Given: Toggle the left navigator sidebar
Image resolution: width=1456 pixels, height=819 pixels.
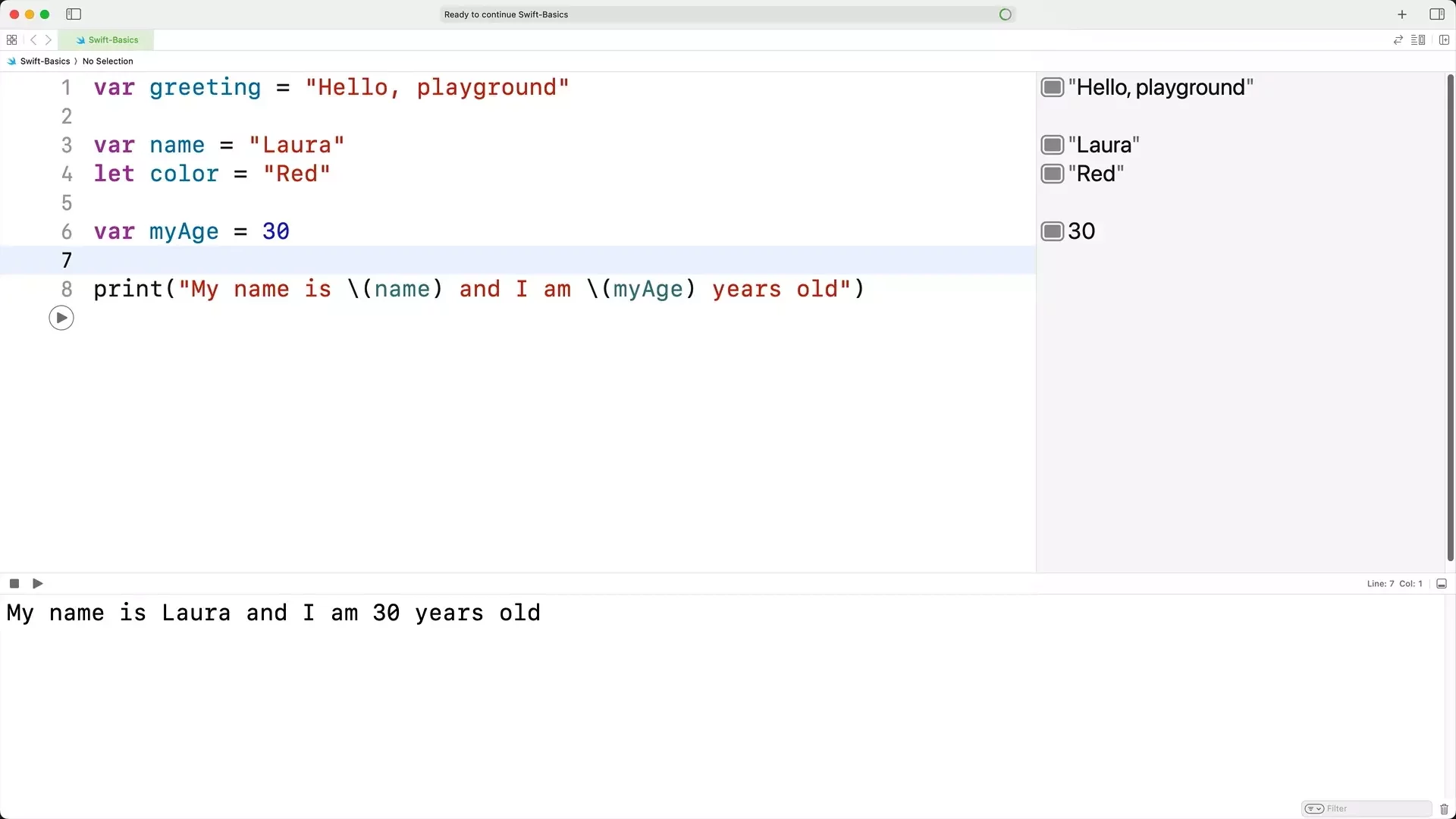Looking at the screenshot, I should [x=74, y=14].
